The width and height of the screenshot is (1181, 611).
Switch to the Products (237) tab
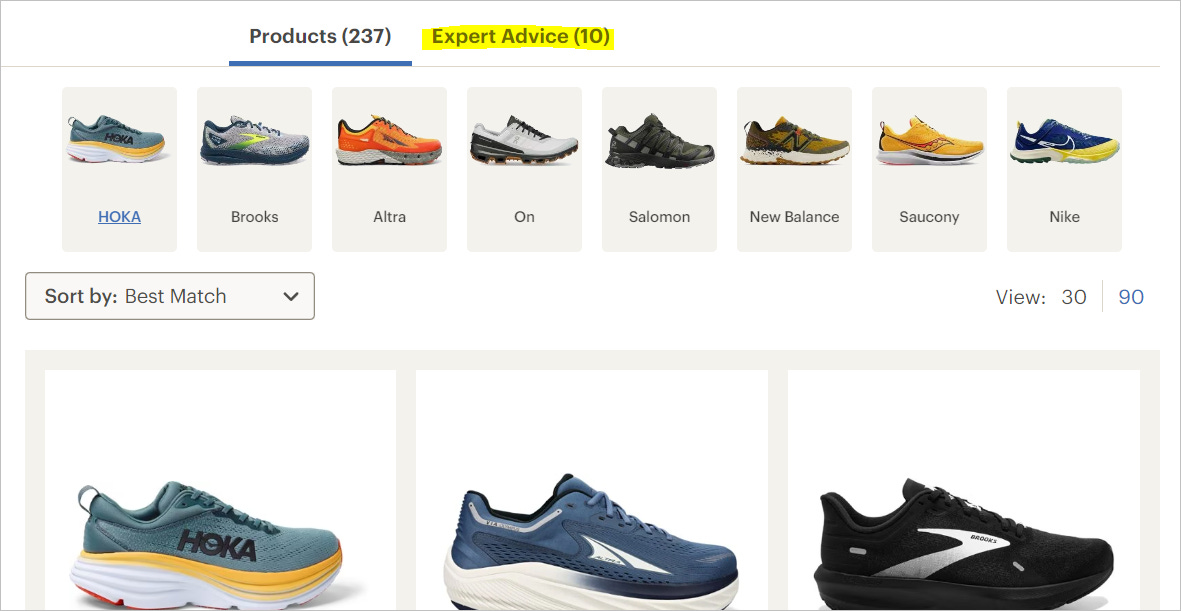click(320, 36)
